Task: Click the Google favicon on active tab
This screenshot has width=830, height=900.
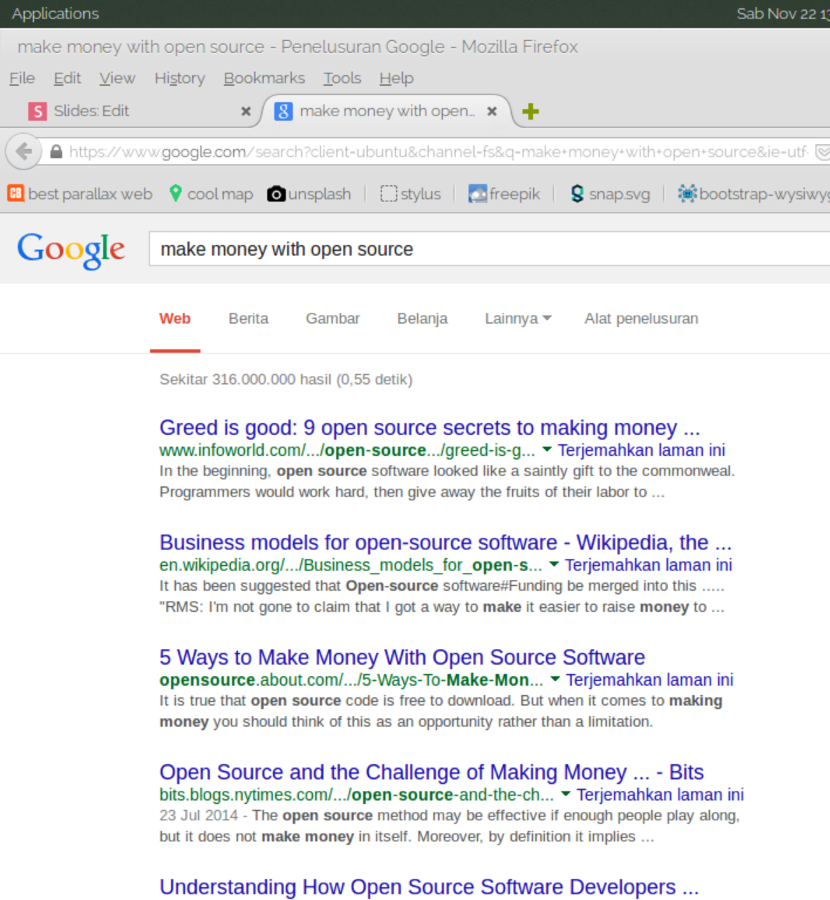Action: pos(284,111)
